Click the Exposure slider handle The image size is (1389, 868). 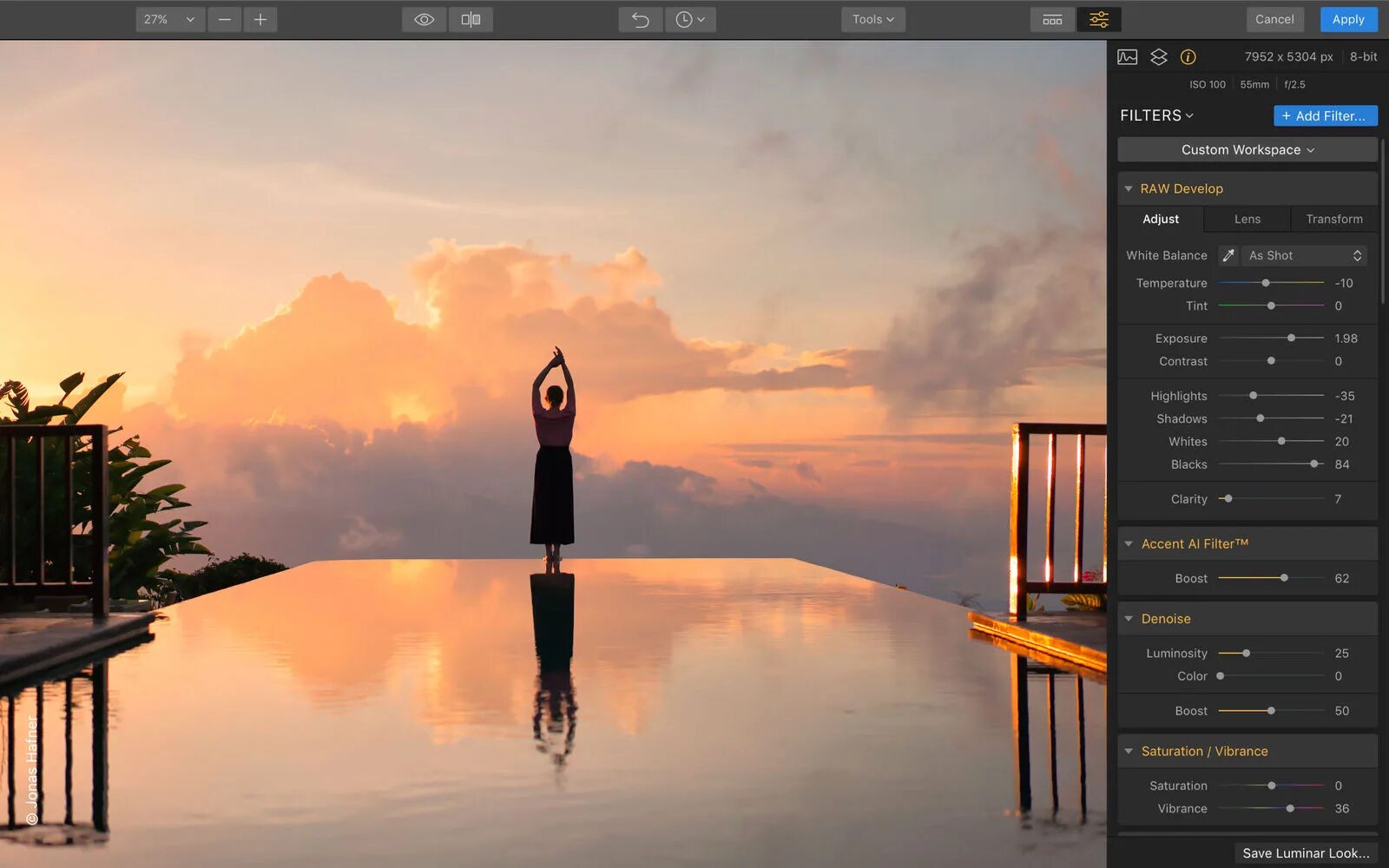click(1291, 338)
